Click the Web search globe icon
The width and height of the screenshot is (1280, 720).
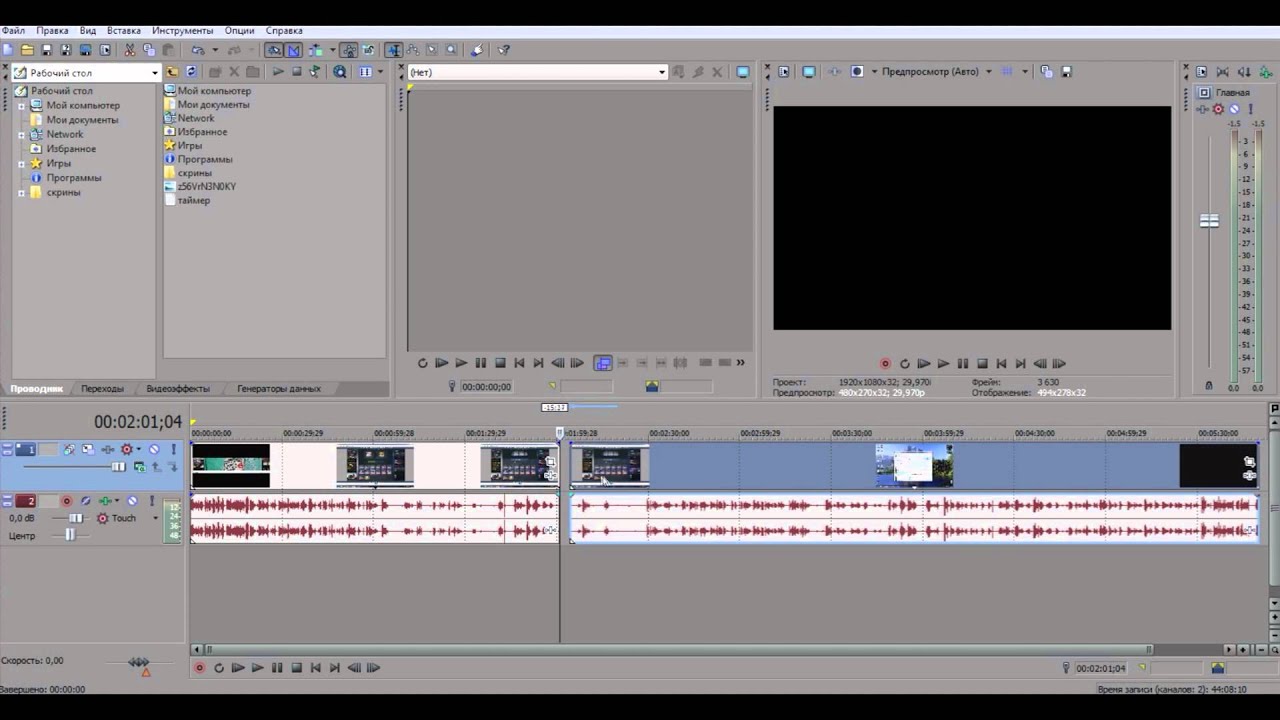[339, 72]
